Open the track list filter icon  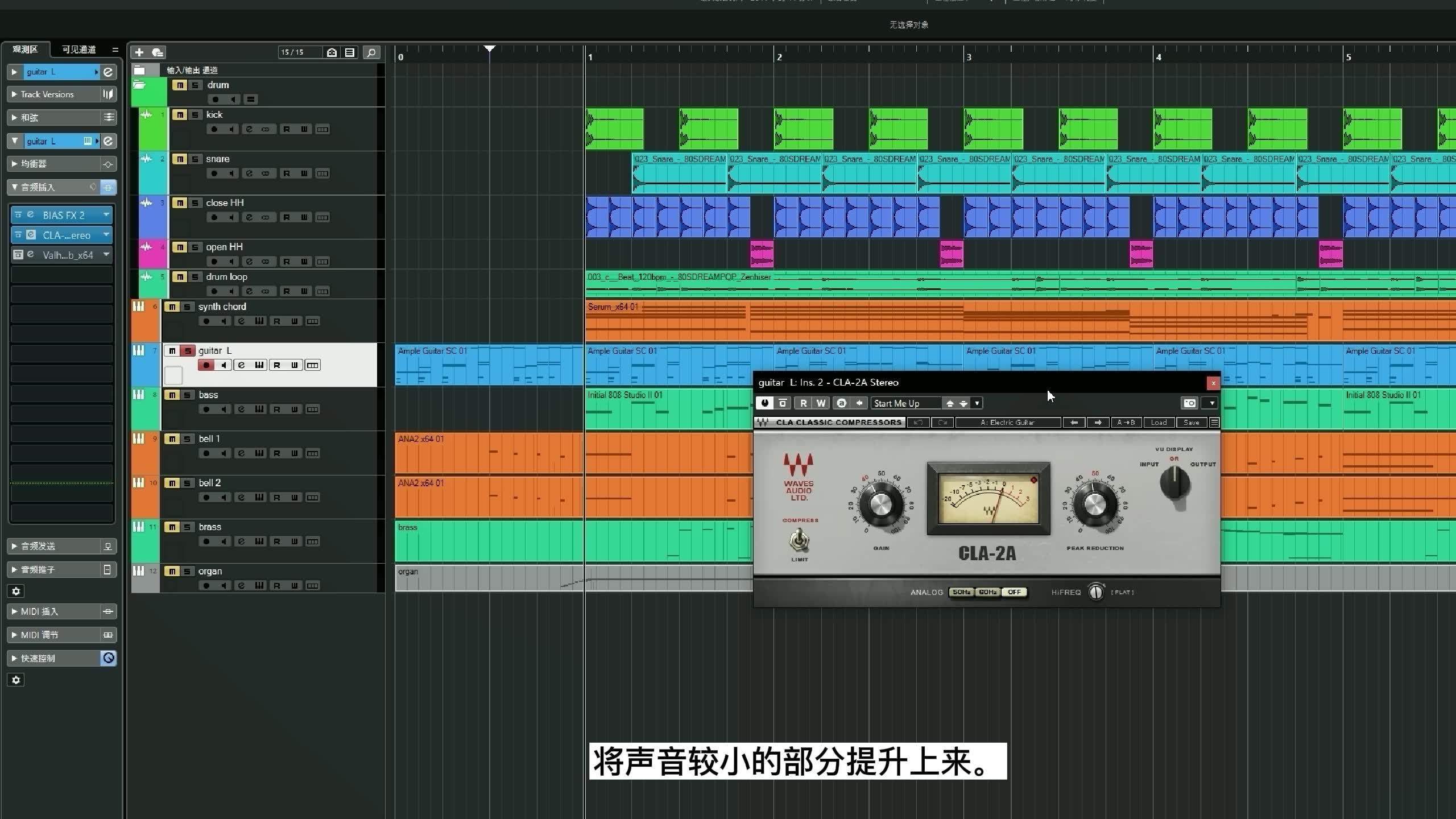(350, 52)
